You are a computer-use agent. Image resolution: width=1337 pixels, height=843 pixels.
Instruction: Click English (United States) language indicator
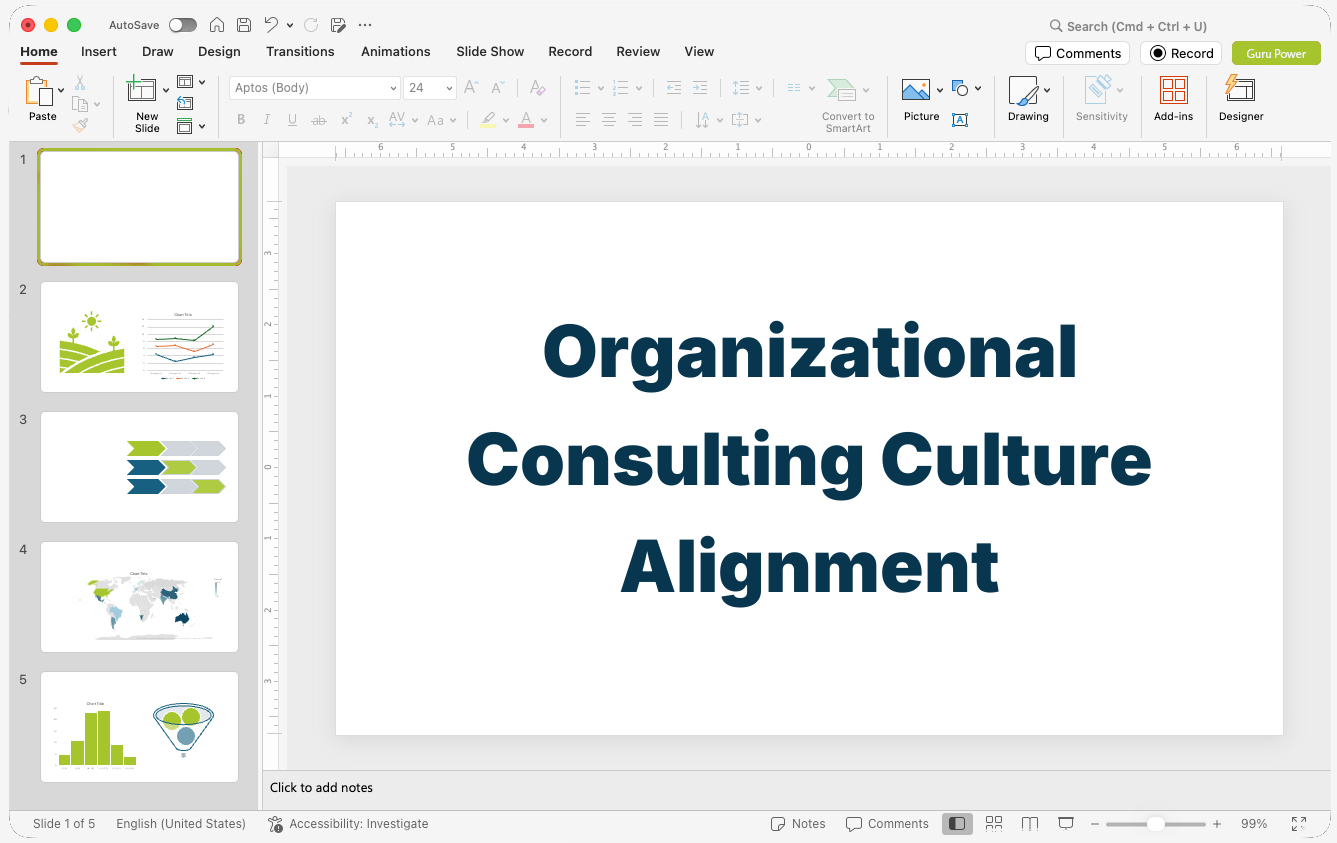[181, 823]
